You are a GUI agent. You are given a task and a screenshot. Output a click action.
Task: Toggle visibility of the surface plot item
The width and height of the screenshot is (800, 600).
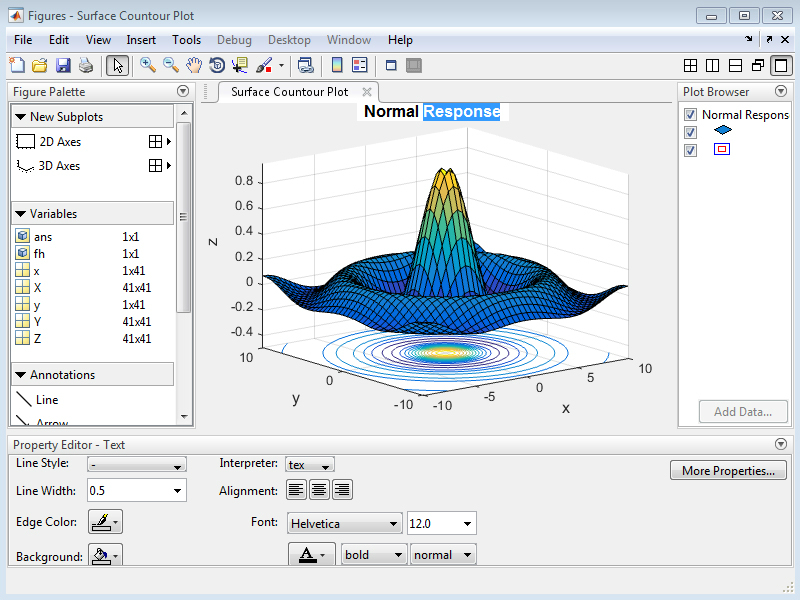pos(690,132)
